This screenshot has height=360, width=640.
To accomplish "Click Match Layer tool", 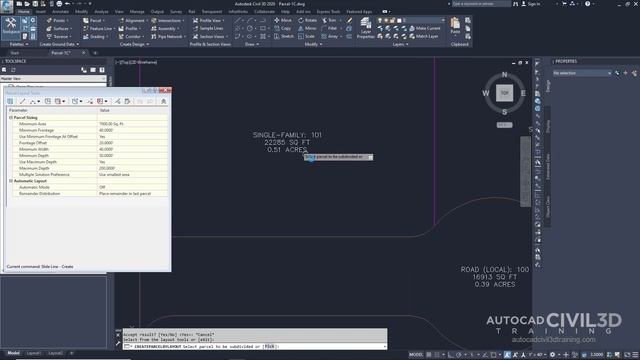I will (424, 36).
